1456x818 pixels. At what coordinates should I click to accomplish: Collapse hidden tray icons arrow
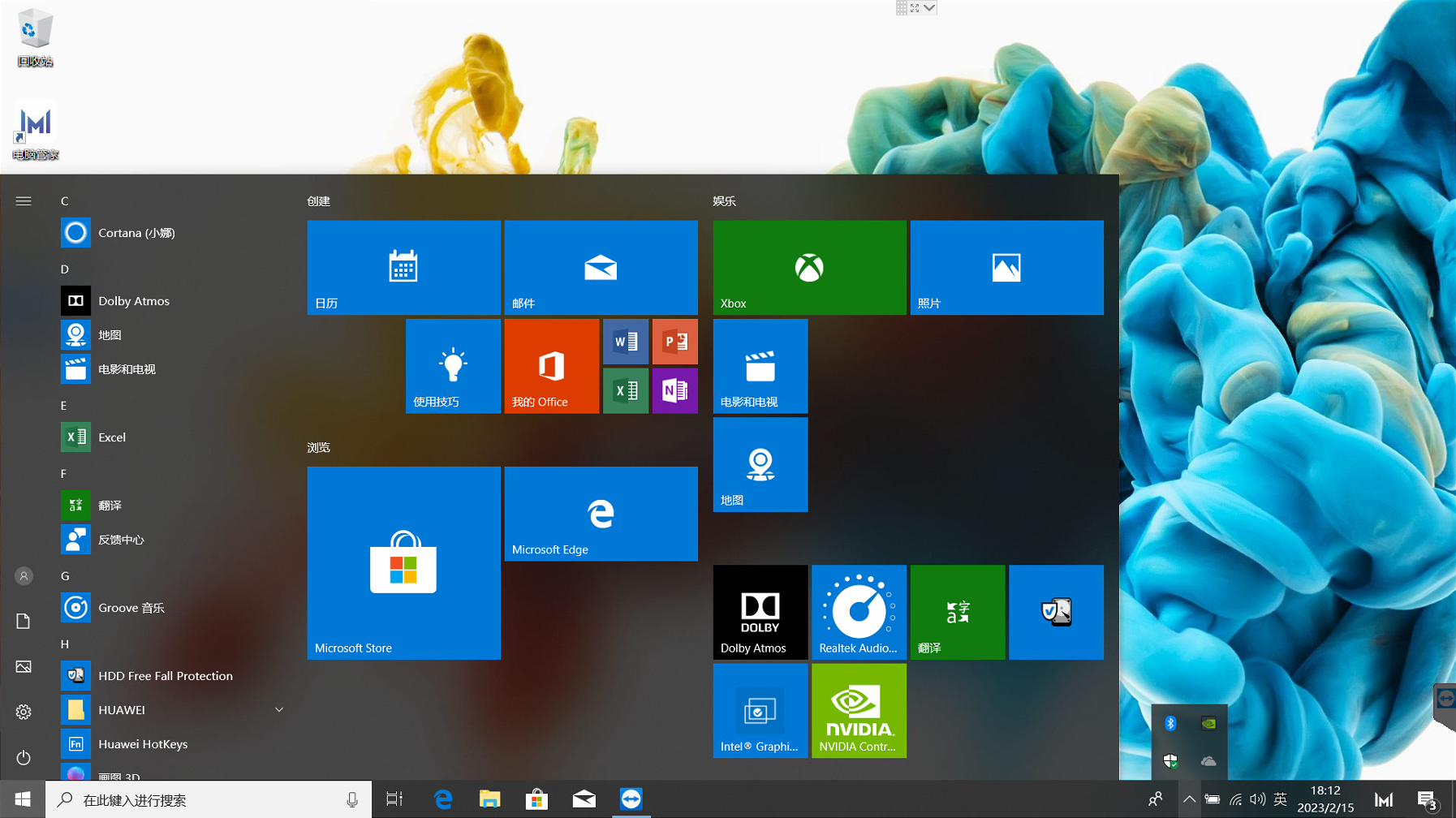[1189, 799]
